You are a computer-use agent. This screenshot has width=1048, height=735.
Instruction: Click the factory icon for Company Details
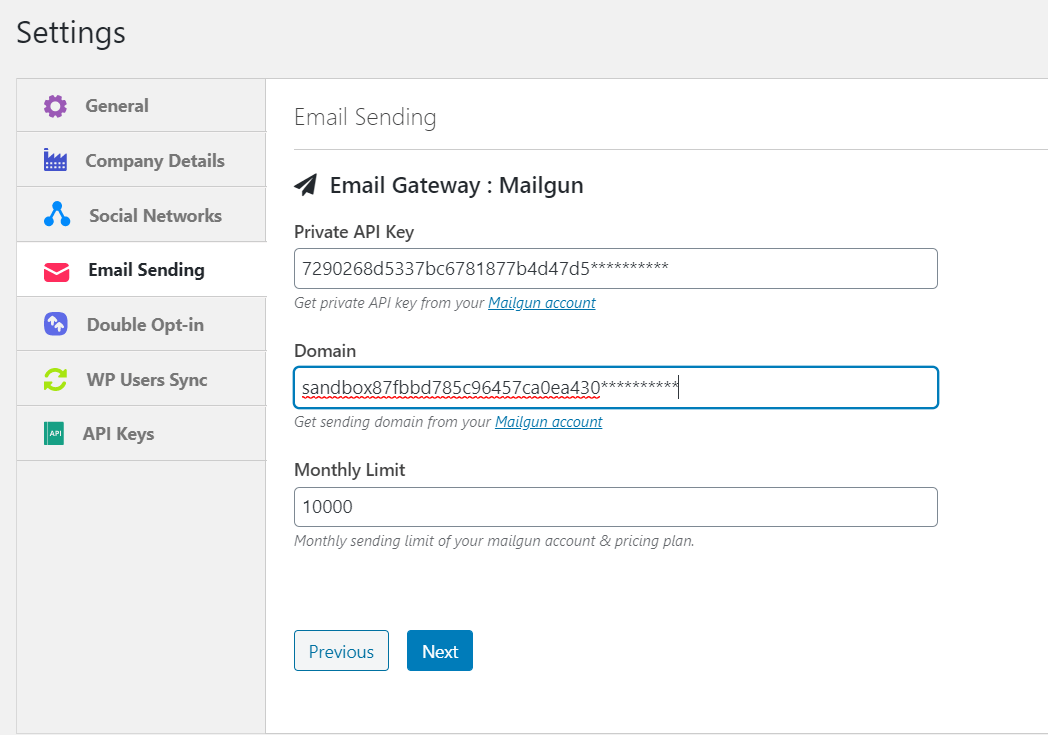pos(55,159)
